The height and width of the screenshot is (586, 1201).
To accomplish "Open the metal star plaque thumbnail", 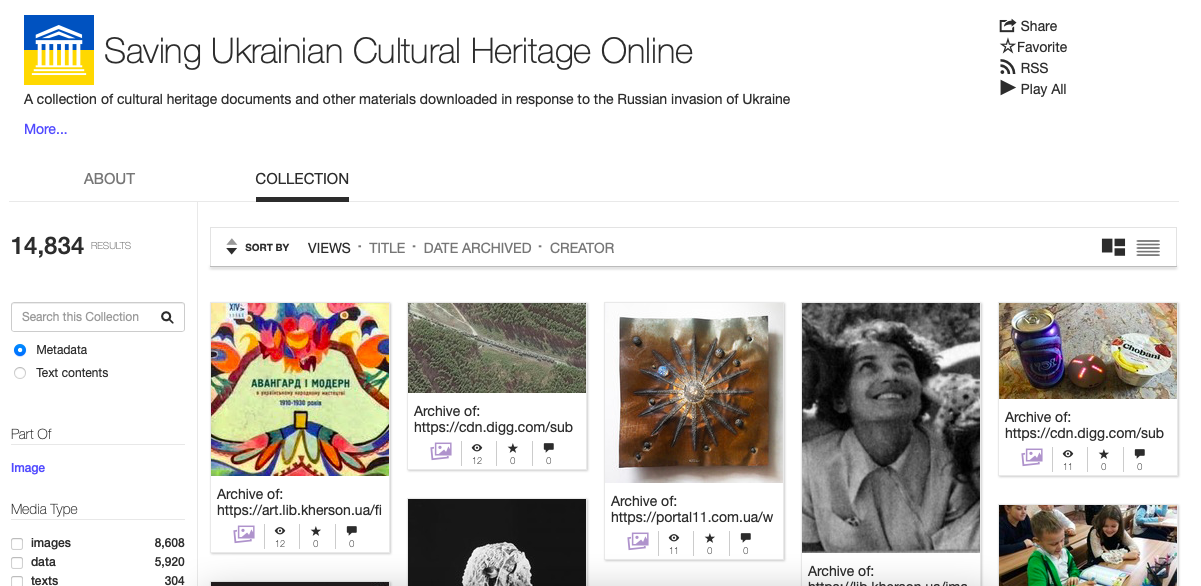I will tap(694, 393).
